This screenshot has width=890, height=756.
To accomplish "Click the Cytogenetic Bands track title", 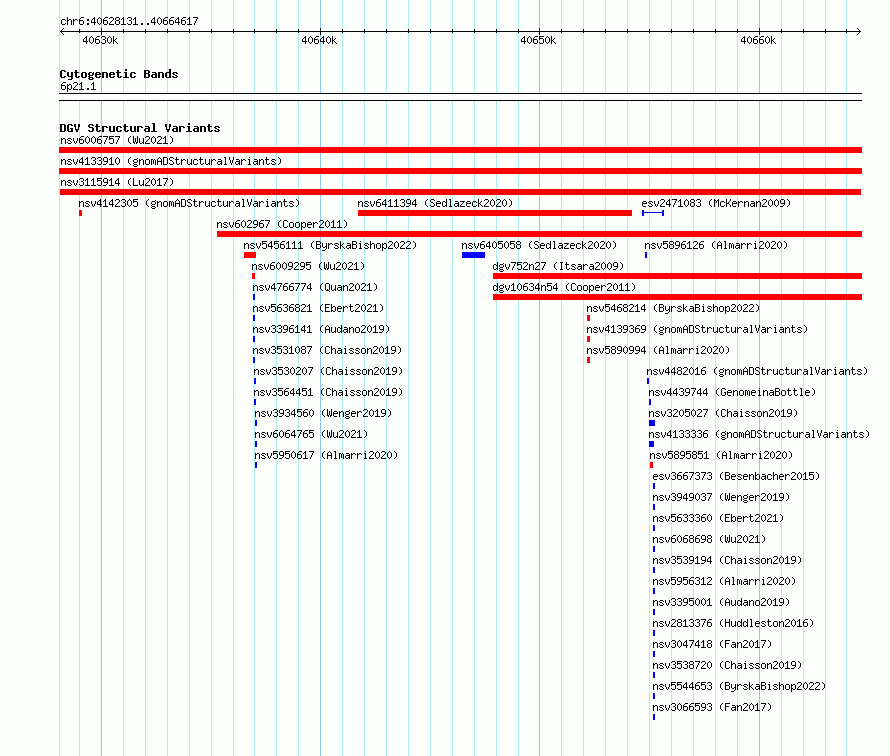I will (119, 74).
